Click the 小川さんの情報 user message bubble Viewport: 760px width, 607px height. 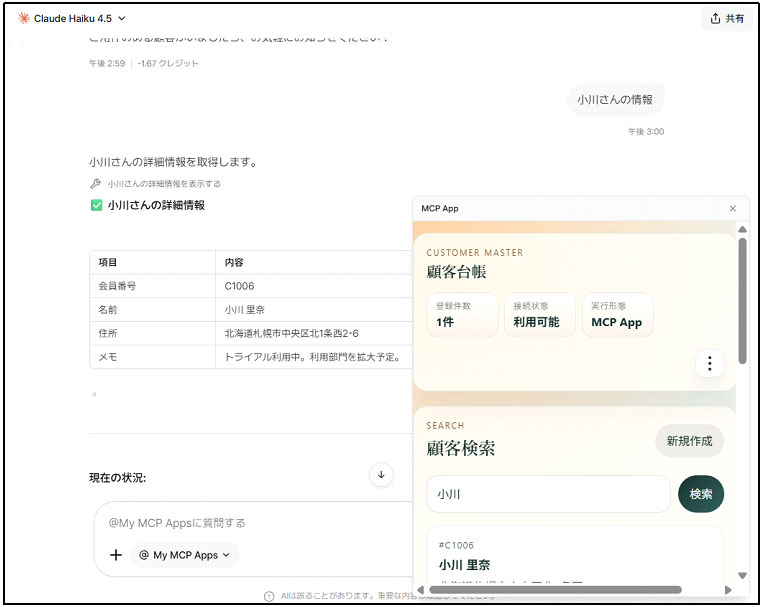tap(615, 100)
